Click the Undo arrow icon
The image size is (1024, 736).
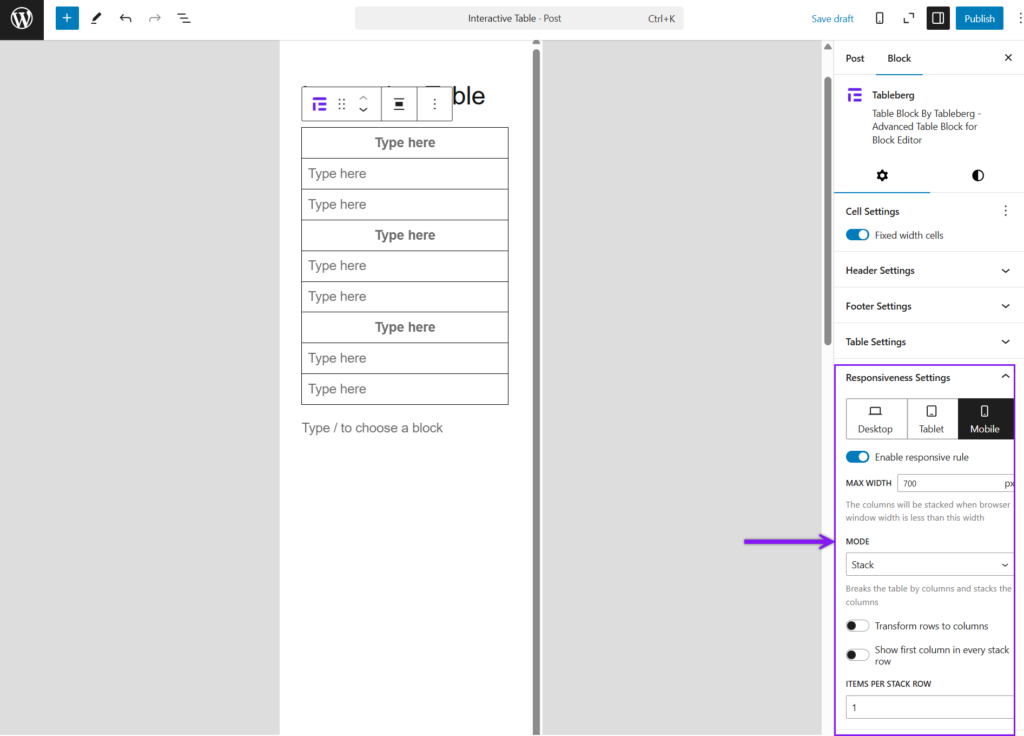pos(125,18)
